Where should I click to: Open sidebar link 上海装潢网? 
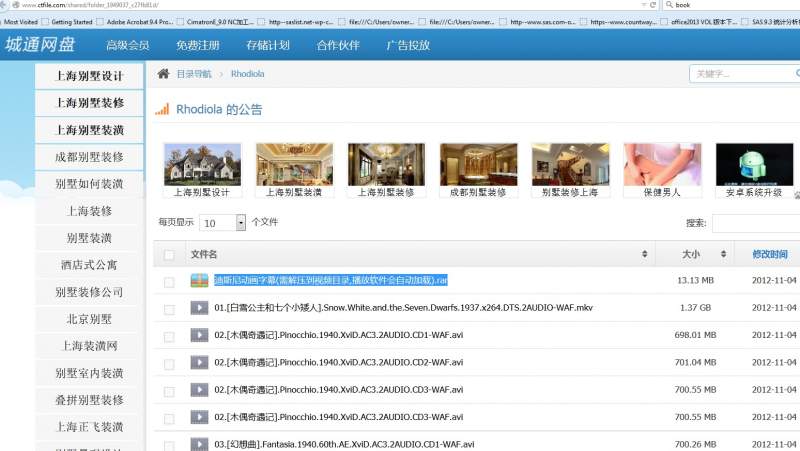(x=89, y=346)
